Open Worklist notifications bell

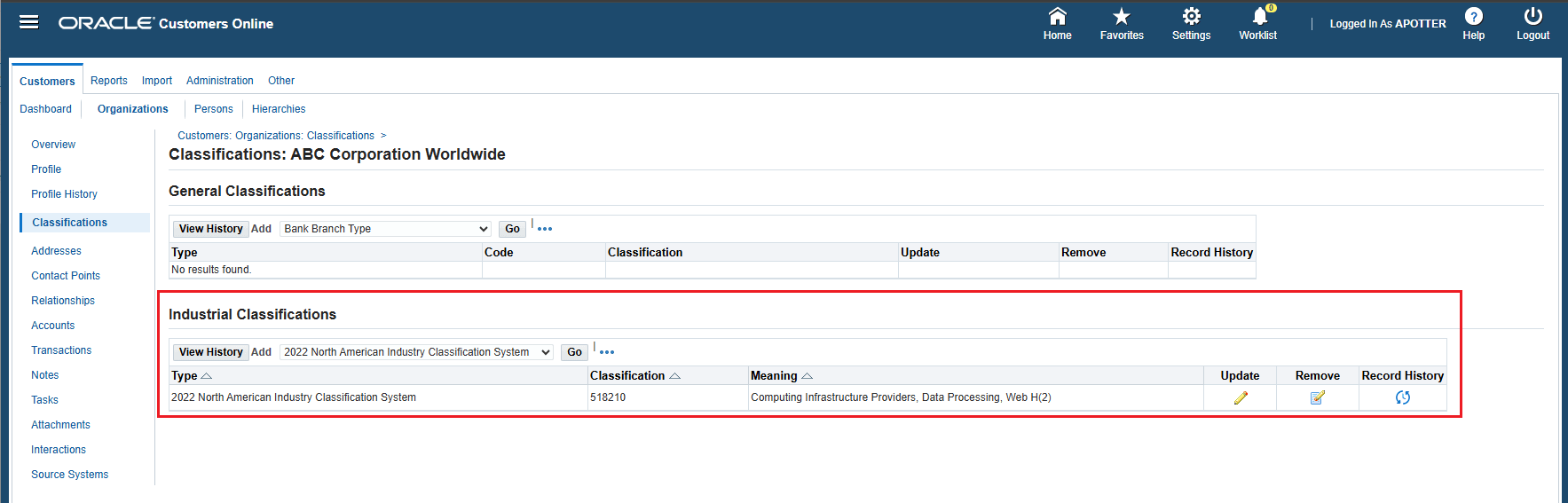tap(1258, 17)
